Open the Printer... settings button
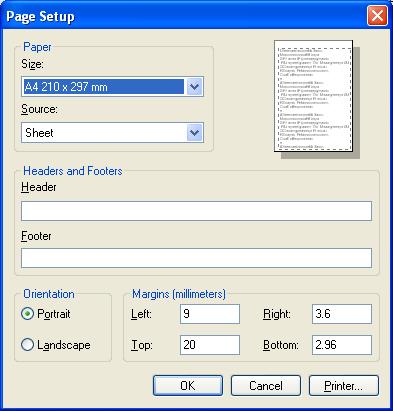 344,386
